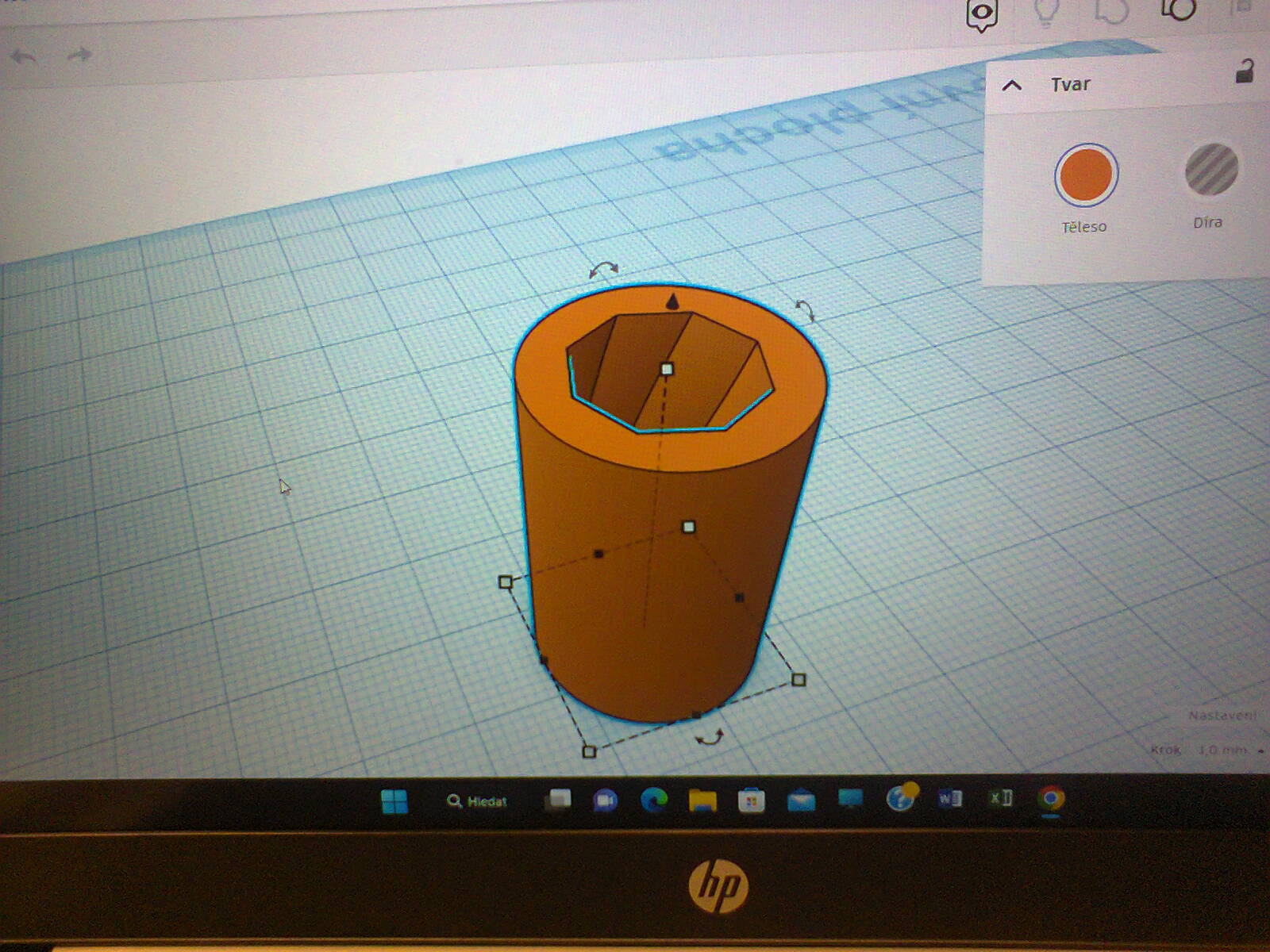Open Microsoft Store from taskbar
Screen dimensions: 1270x952
[751, 801]
